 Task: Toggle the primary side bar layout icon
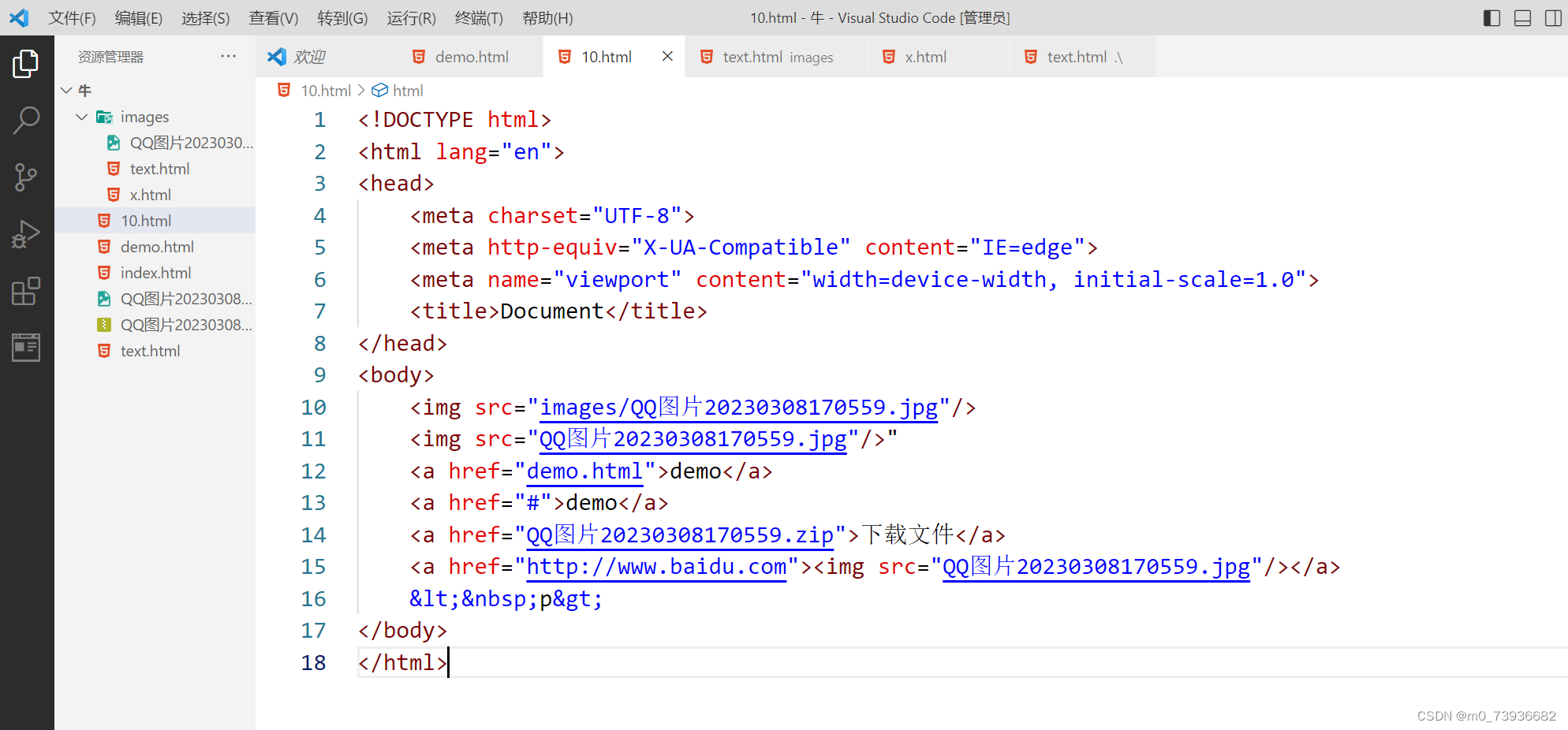coord(1491,18)
